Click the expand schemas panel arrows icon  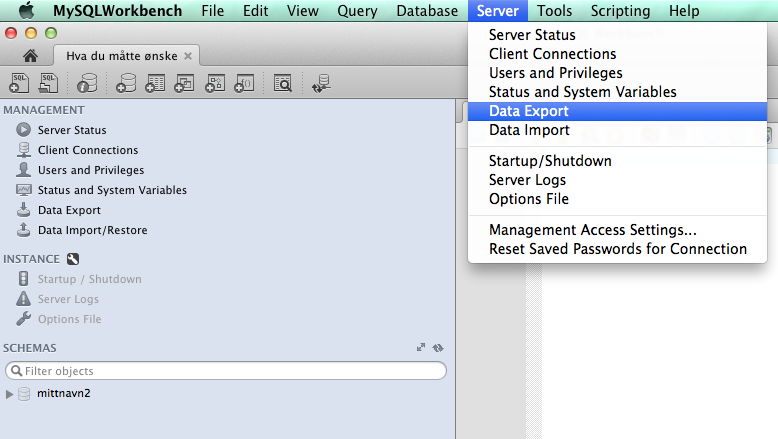(421, 347)
